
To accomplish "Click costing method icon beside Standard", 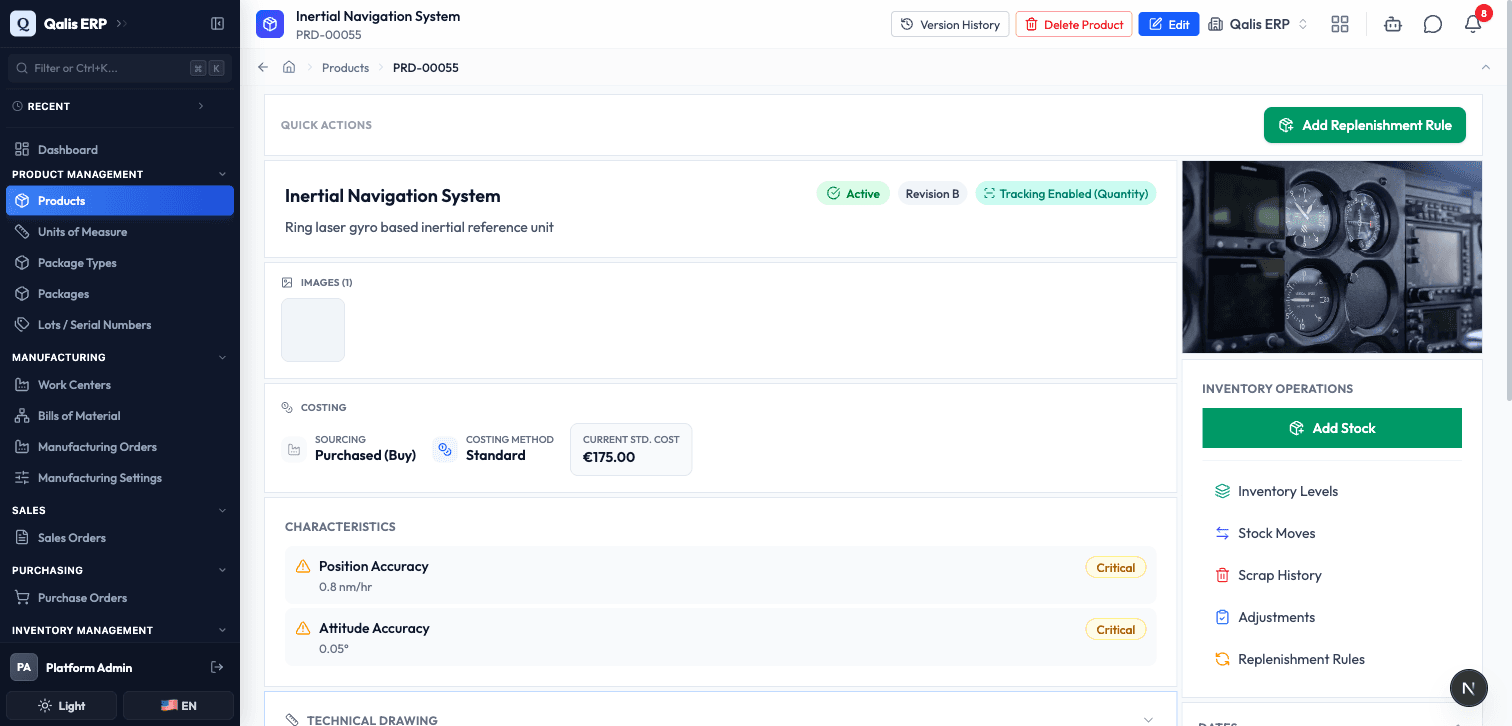I will coord(445,449).
